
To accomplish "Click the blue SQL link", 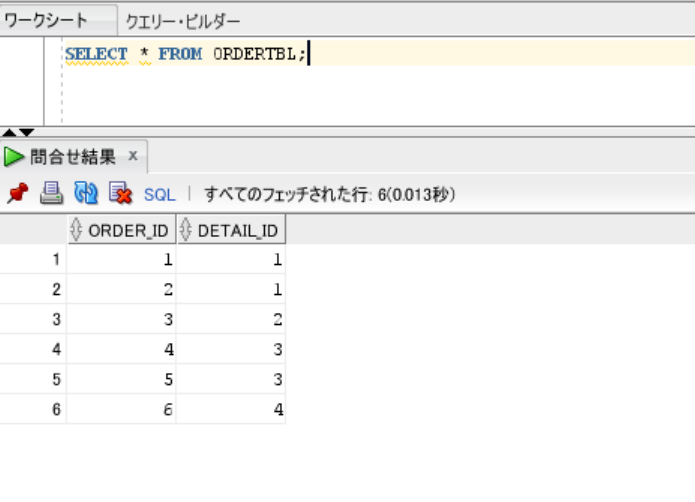I will pos(160,194).
